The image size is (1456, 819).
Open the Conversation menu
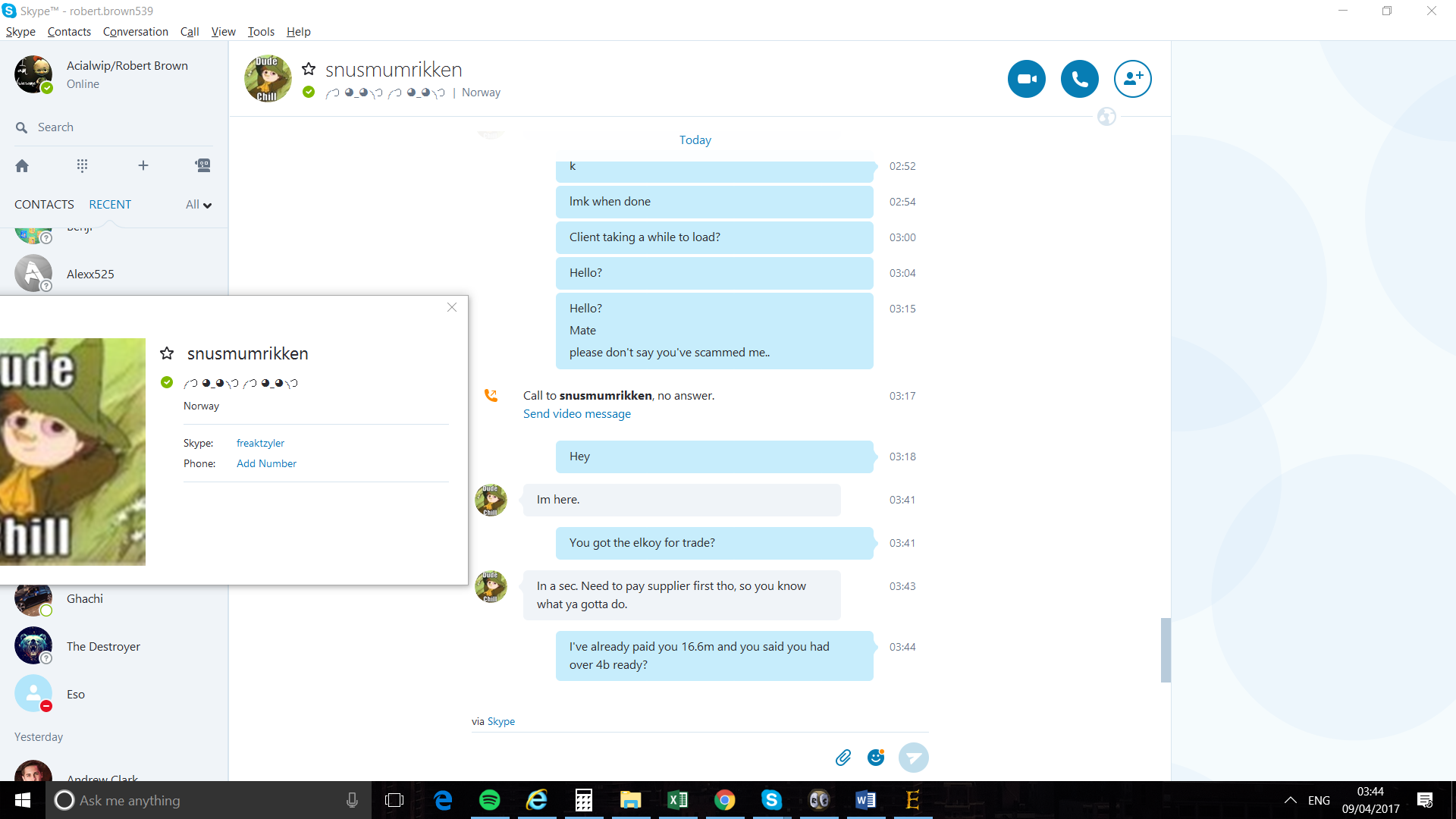pyautogui.click(x=135, y=32)
